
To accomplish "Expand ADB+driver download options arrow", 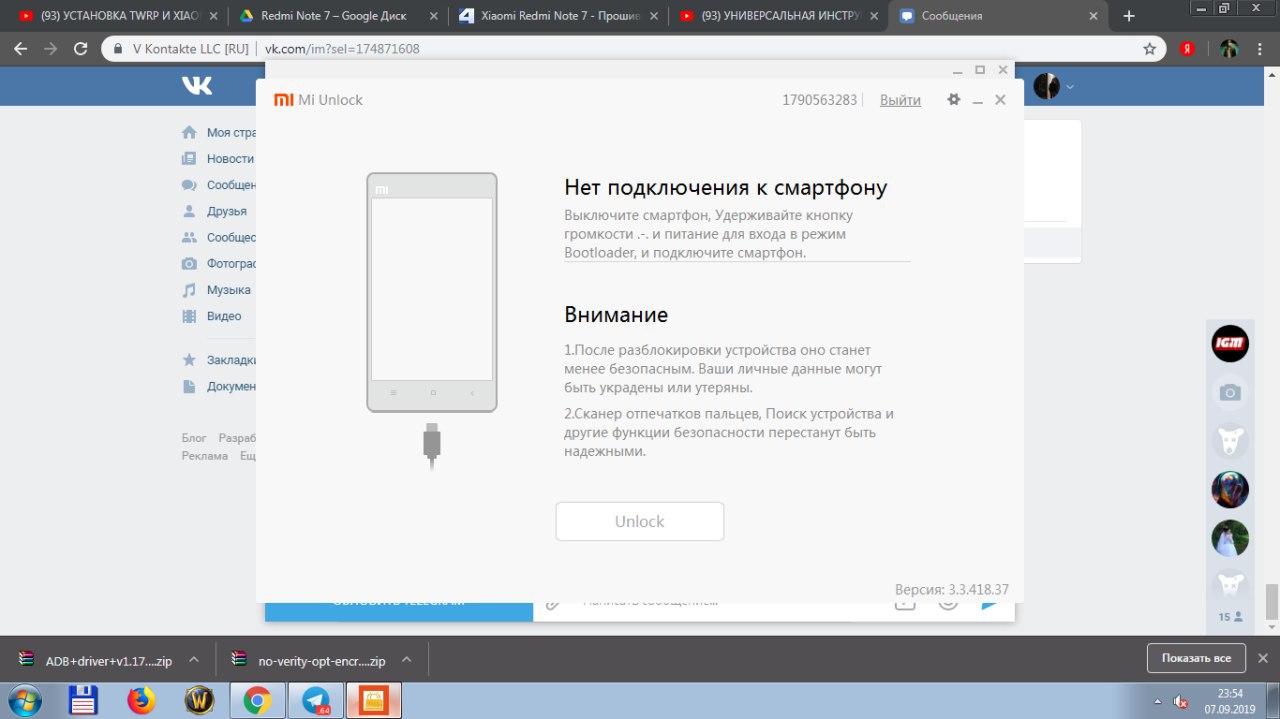I will point(194,660).
